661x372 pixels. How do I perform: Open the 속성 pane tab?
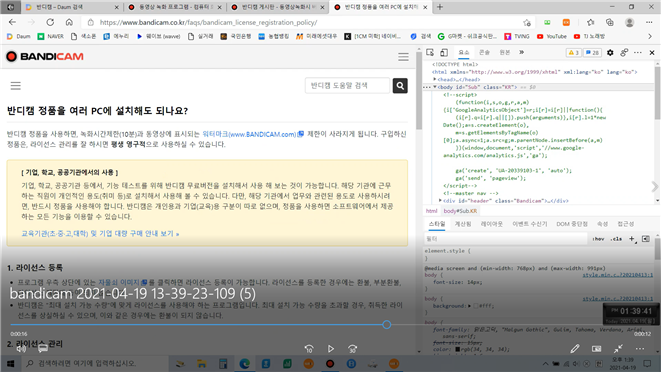[602, 224]
